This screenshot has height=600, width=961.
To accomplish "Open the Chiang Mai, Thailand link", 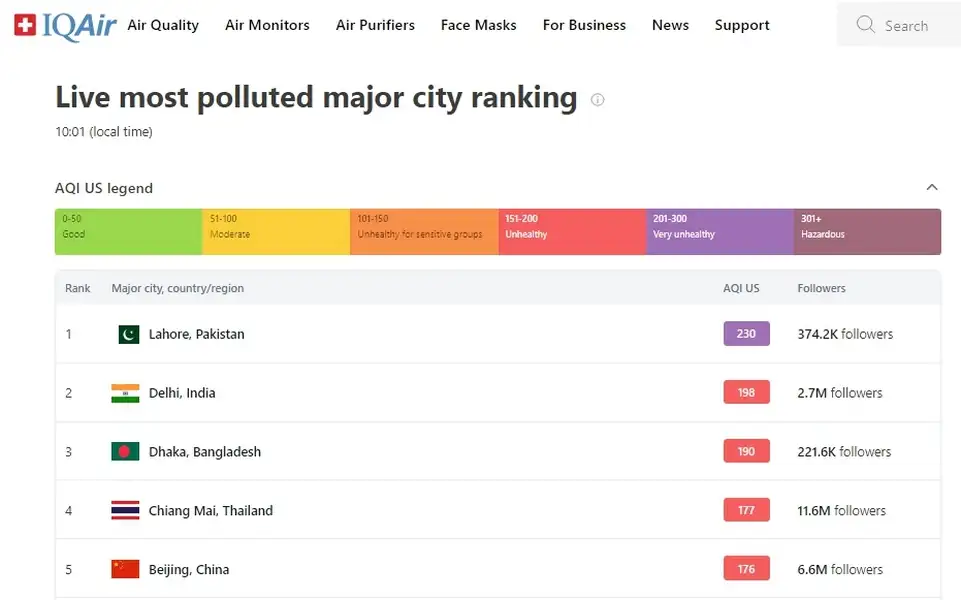I will pos(210,511).
